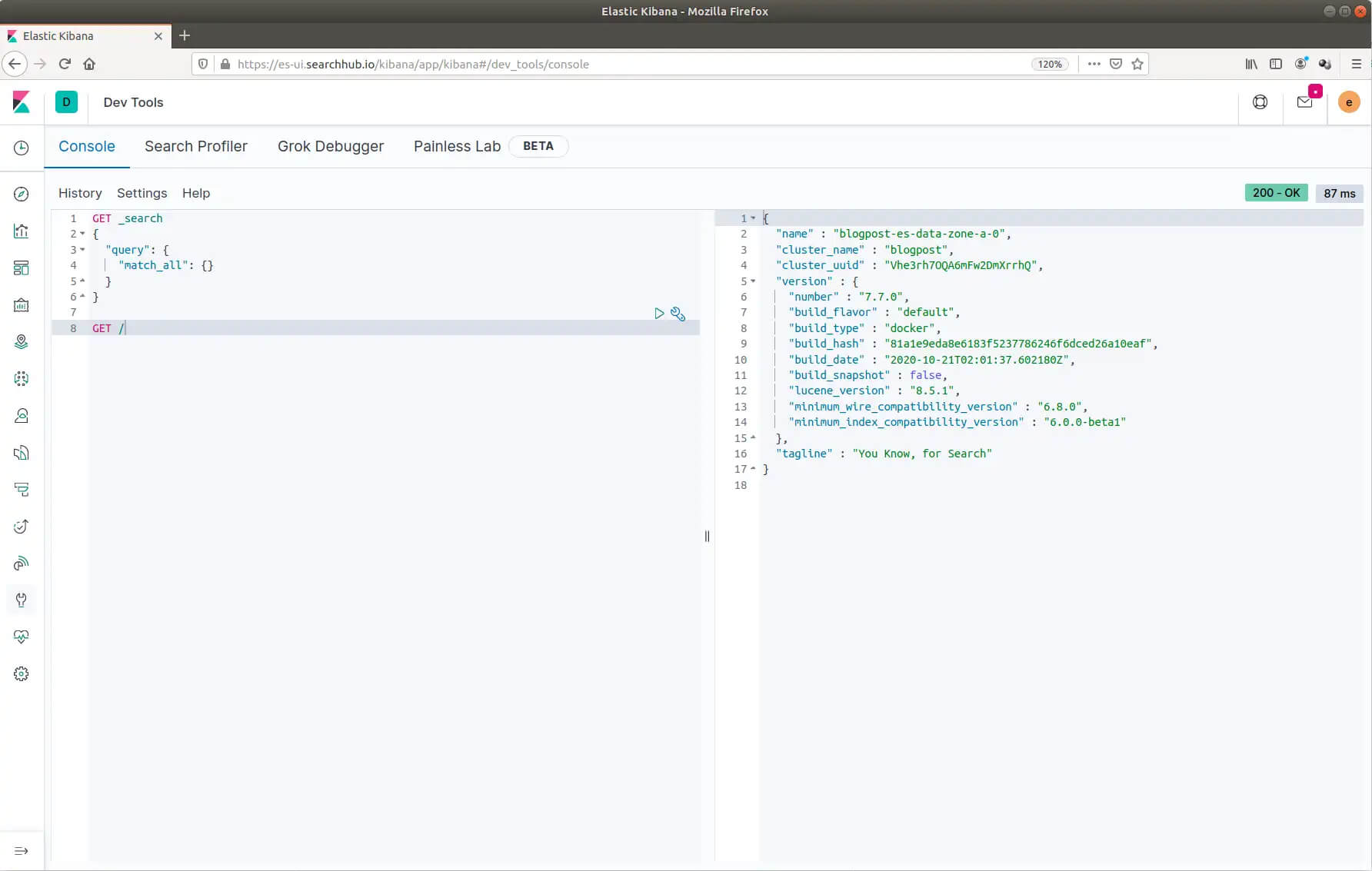Collapse the JSON response at line 1

click(x=752, y=218)
